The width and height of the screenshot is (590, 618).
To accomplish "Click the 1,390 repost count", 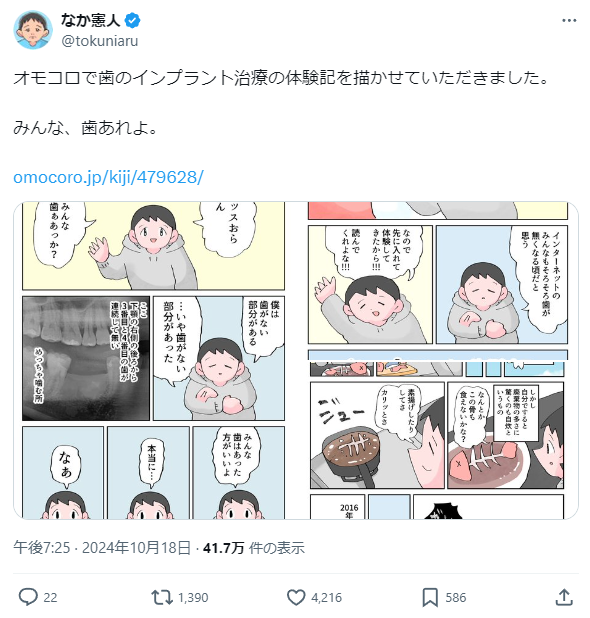I will 193,598.
